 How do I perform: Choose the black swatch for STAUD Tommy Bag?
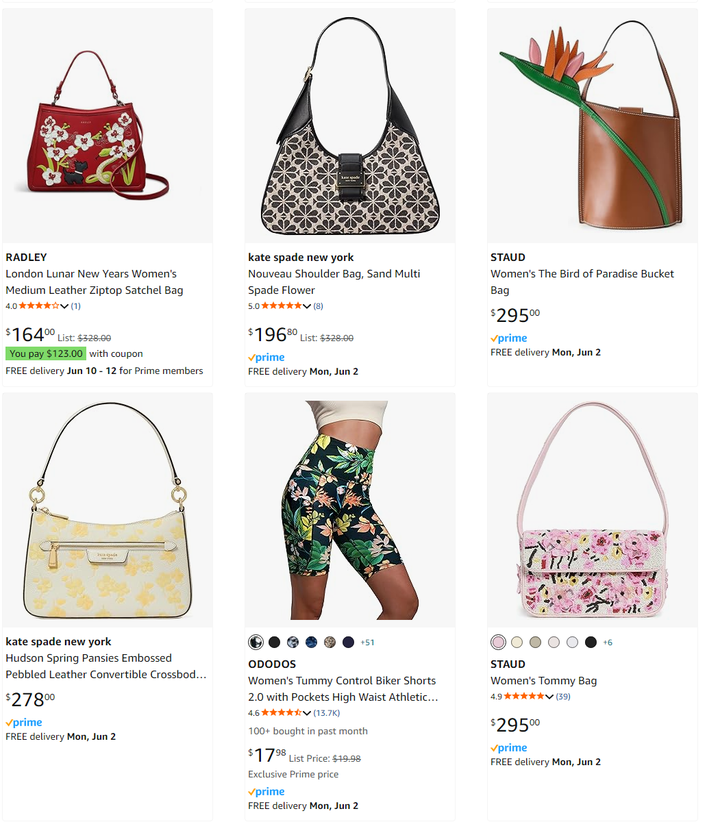591,642
